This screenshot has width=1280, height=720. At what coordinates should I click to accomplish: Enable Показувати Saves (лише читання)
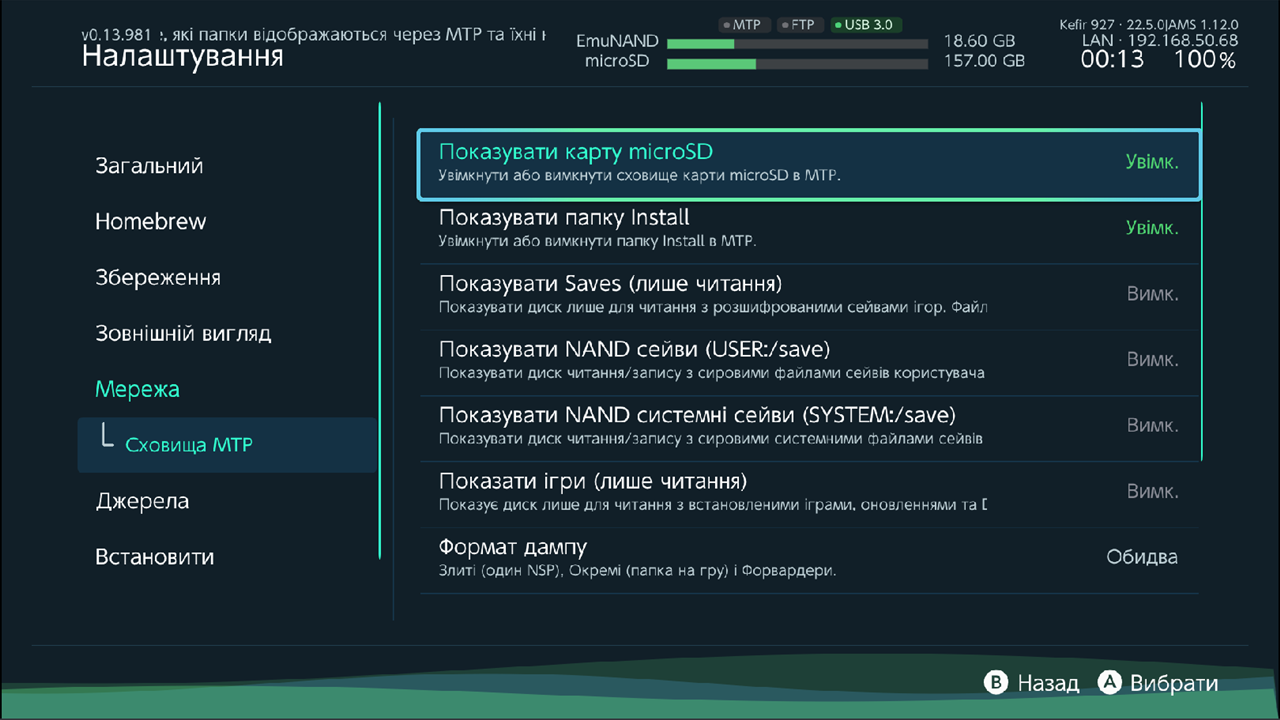[809, 296]
